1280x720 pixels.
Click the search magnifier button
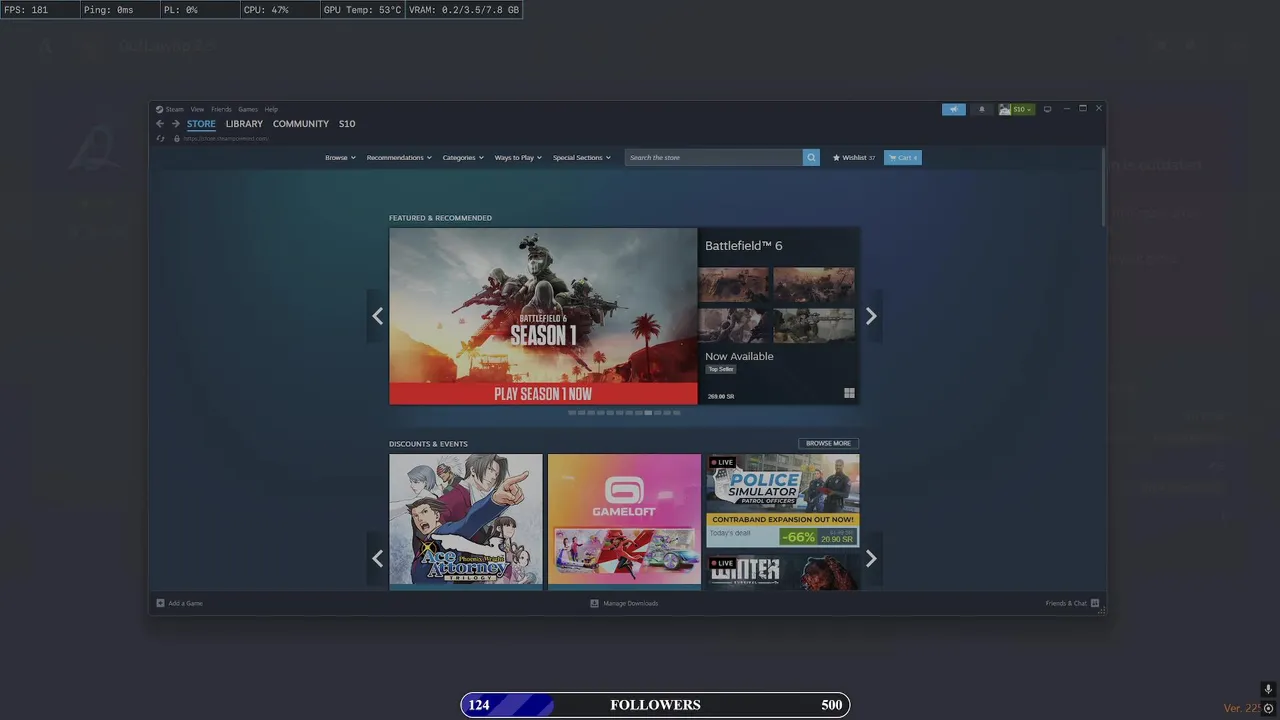(x=811, y=157)
